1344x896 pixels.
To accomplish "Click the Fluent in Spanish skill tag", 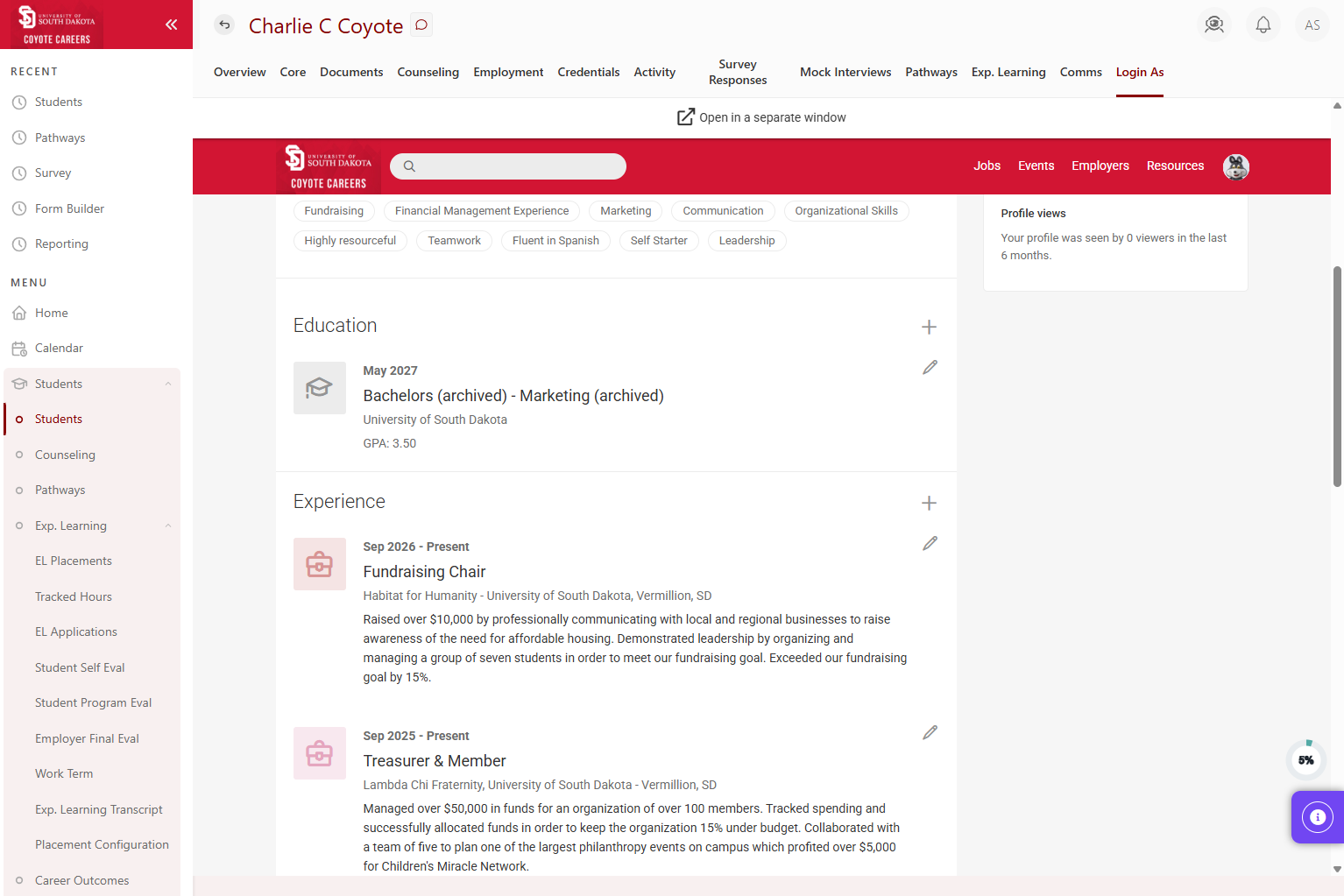I will click(x=555, y=241).
